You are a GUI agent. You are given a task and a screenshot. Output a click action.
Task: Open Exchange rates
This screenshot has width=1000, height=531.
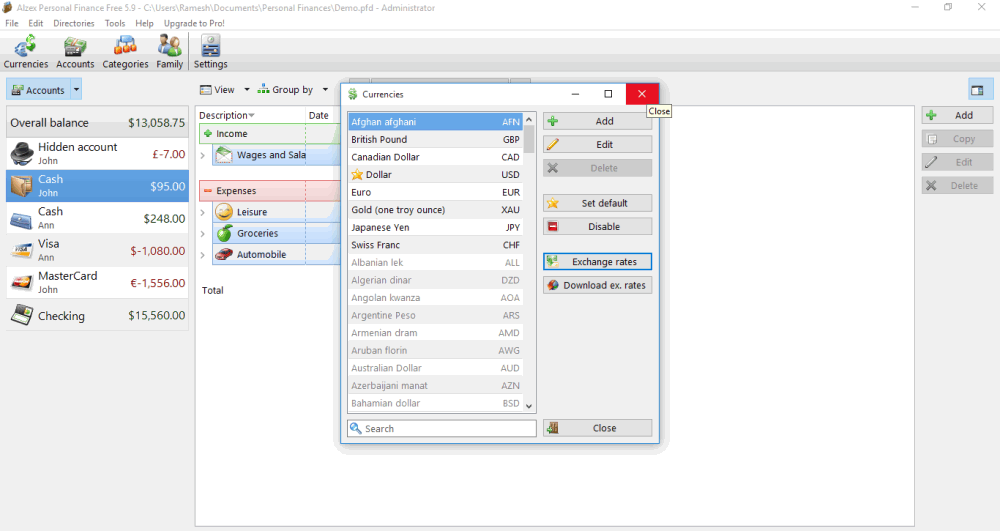pos(598,262)
